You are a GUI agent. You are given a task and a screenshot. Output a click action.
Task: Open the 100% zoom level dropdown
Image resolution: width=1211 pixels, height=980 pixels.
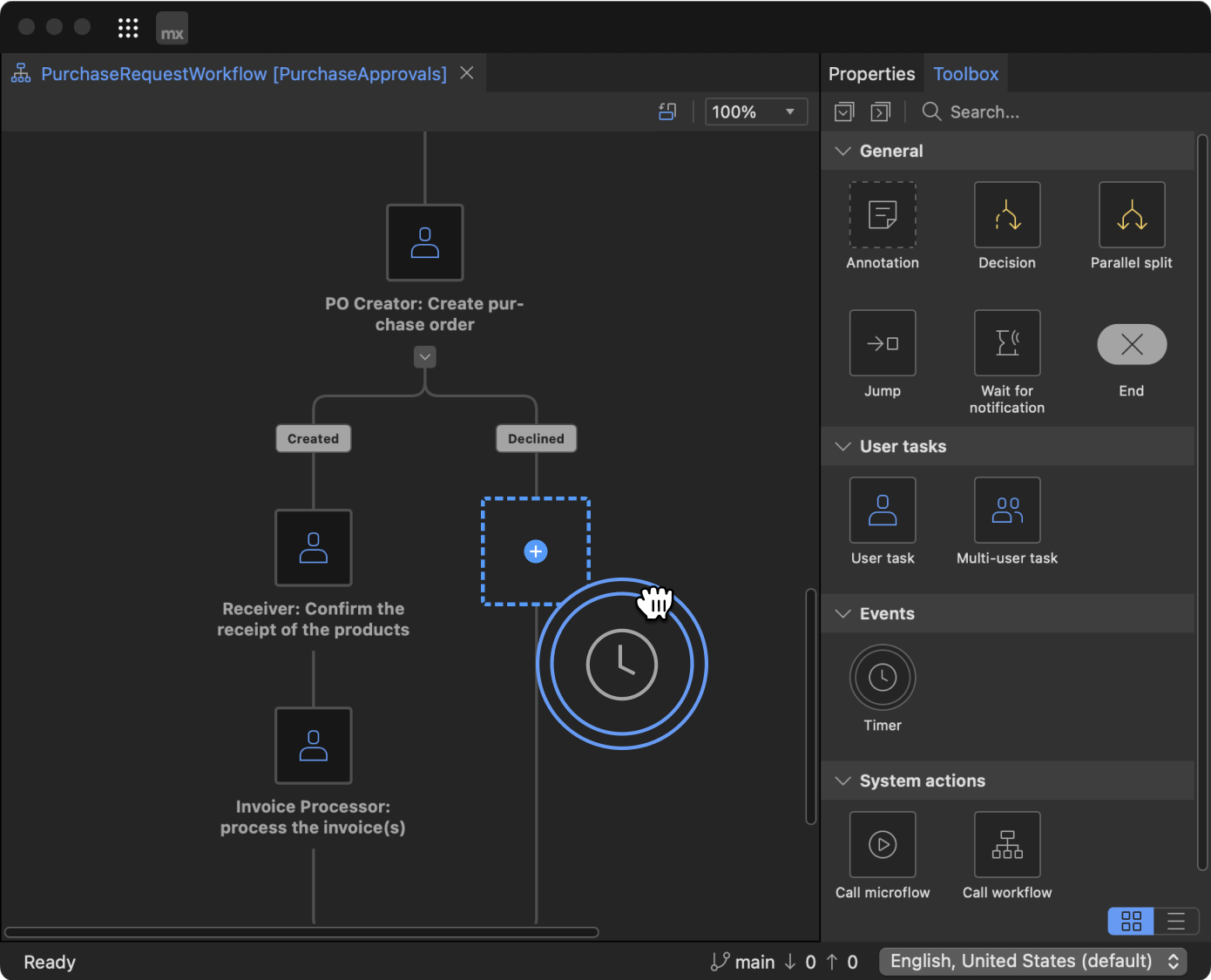tap(755, 112)
